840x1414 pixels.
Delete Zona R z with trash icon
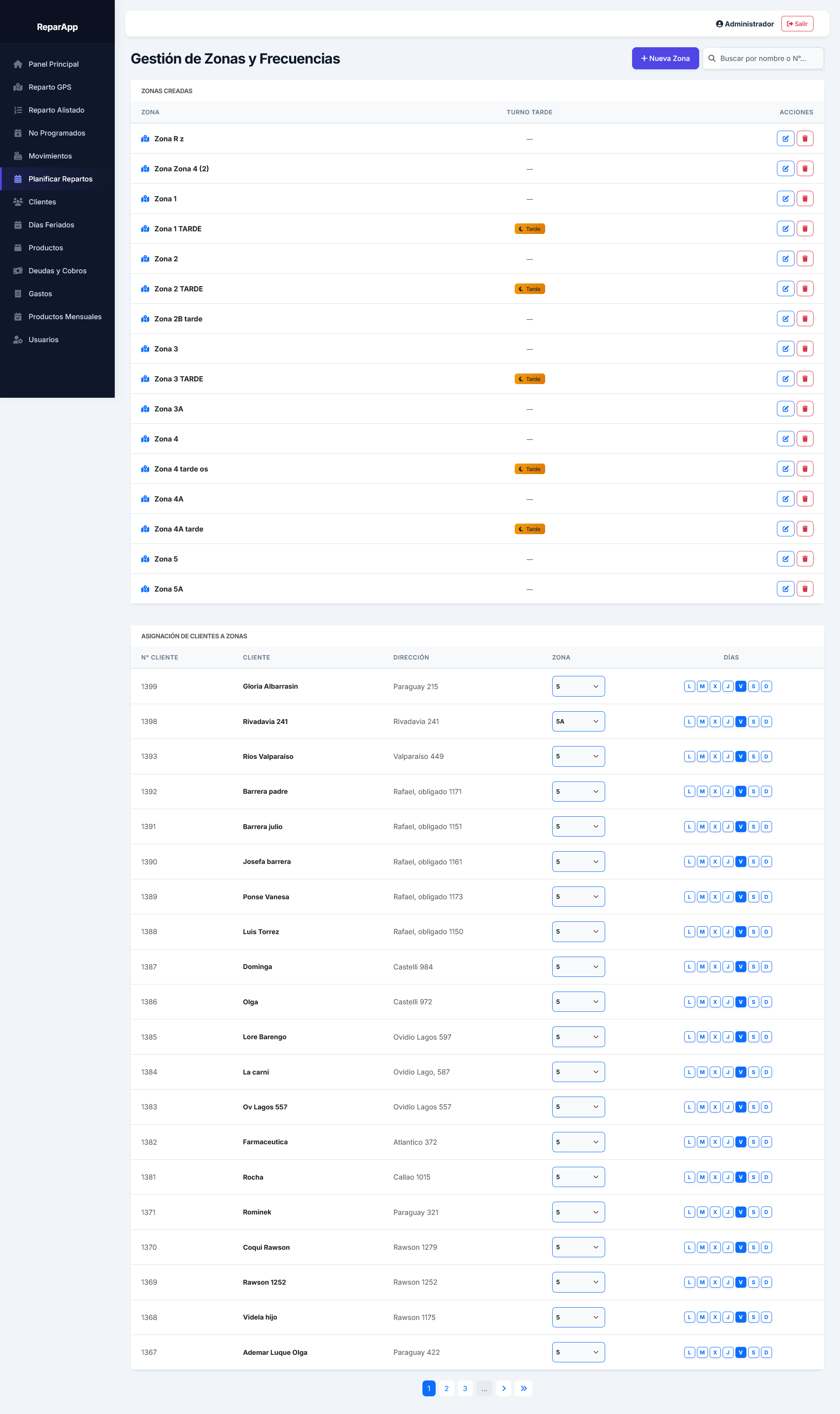pos(804,139)
